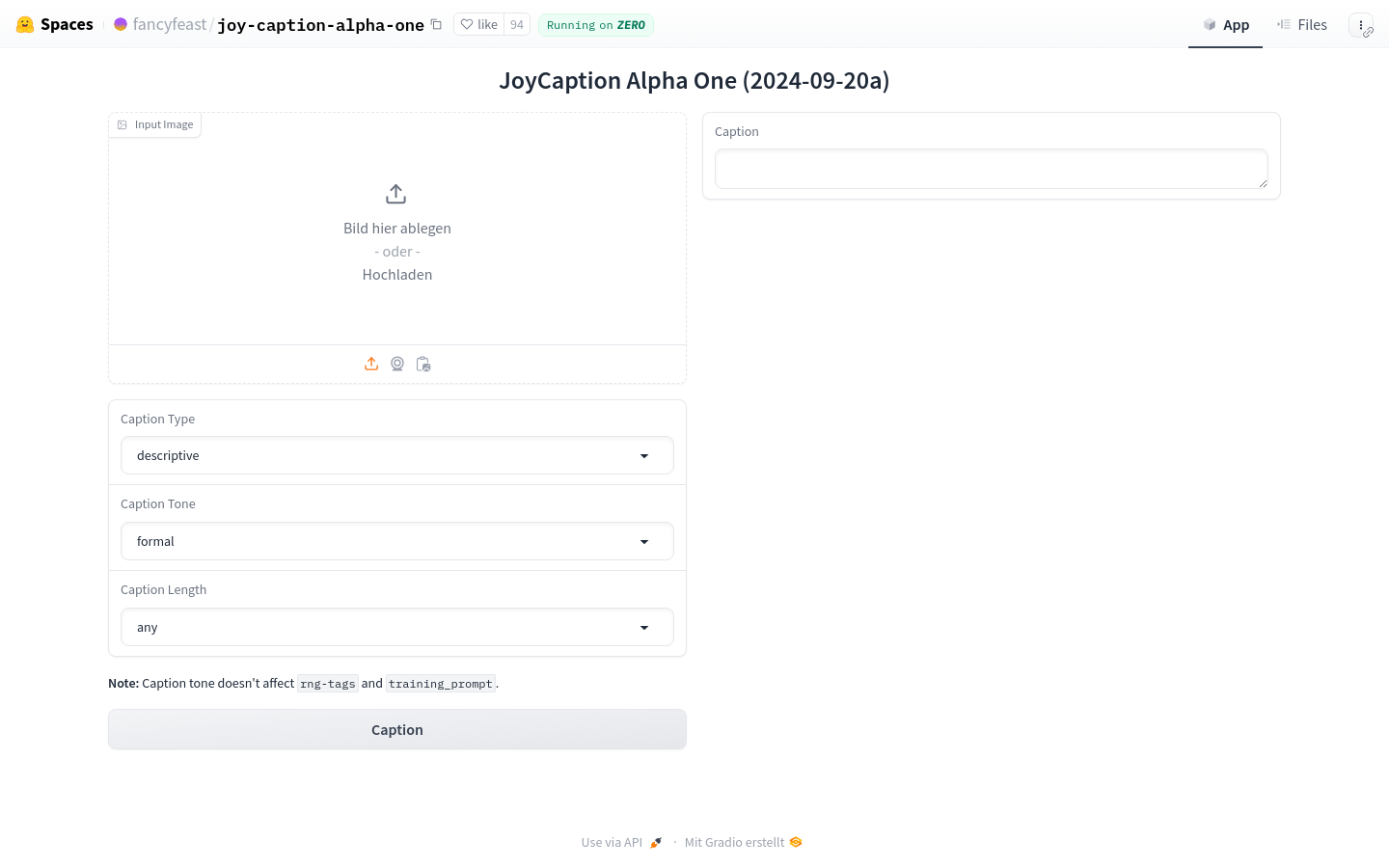Image resolution: width=1389 pixels, height=868 pixels.
Task: Click the arrow on any length dropdown
Action: click(x=644, y=628)
